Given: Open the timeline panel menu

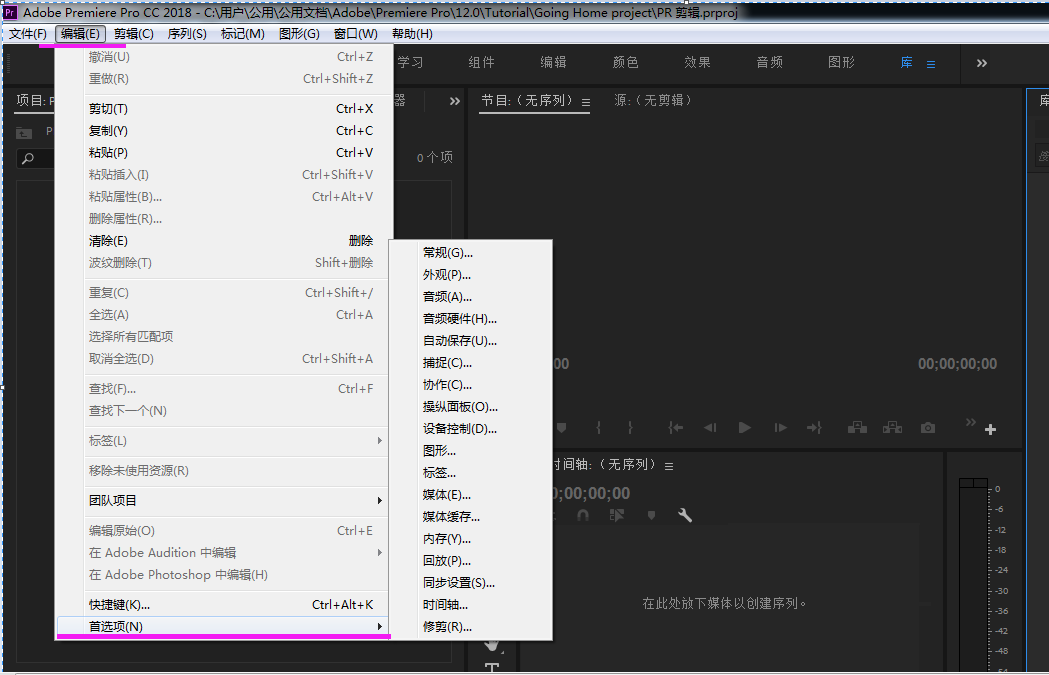Looking at the screenshot, I should [x=669, y=466].
